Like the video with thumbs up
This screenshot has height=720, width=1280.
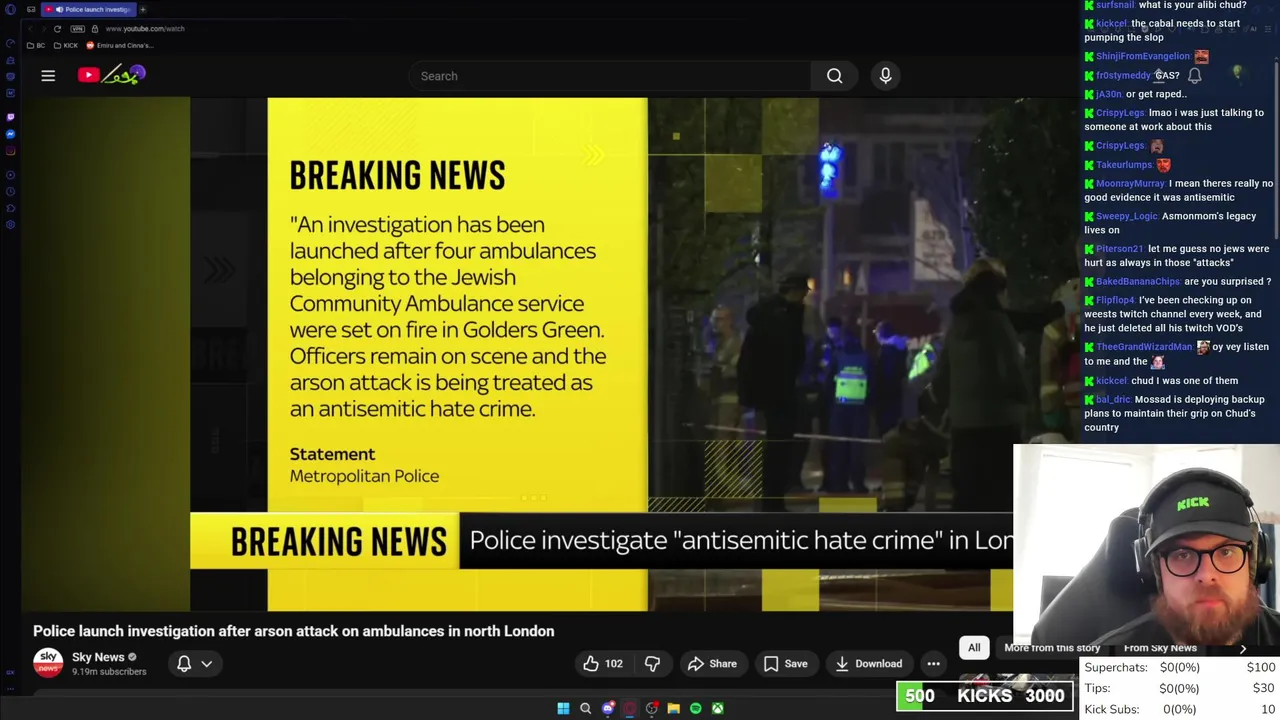[603, 663]
